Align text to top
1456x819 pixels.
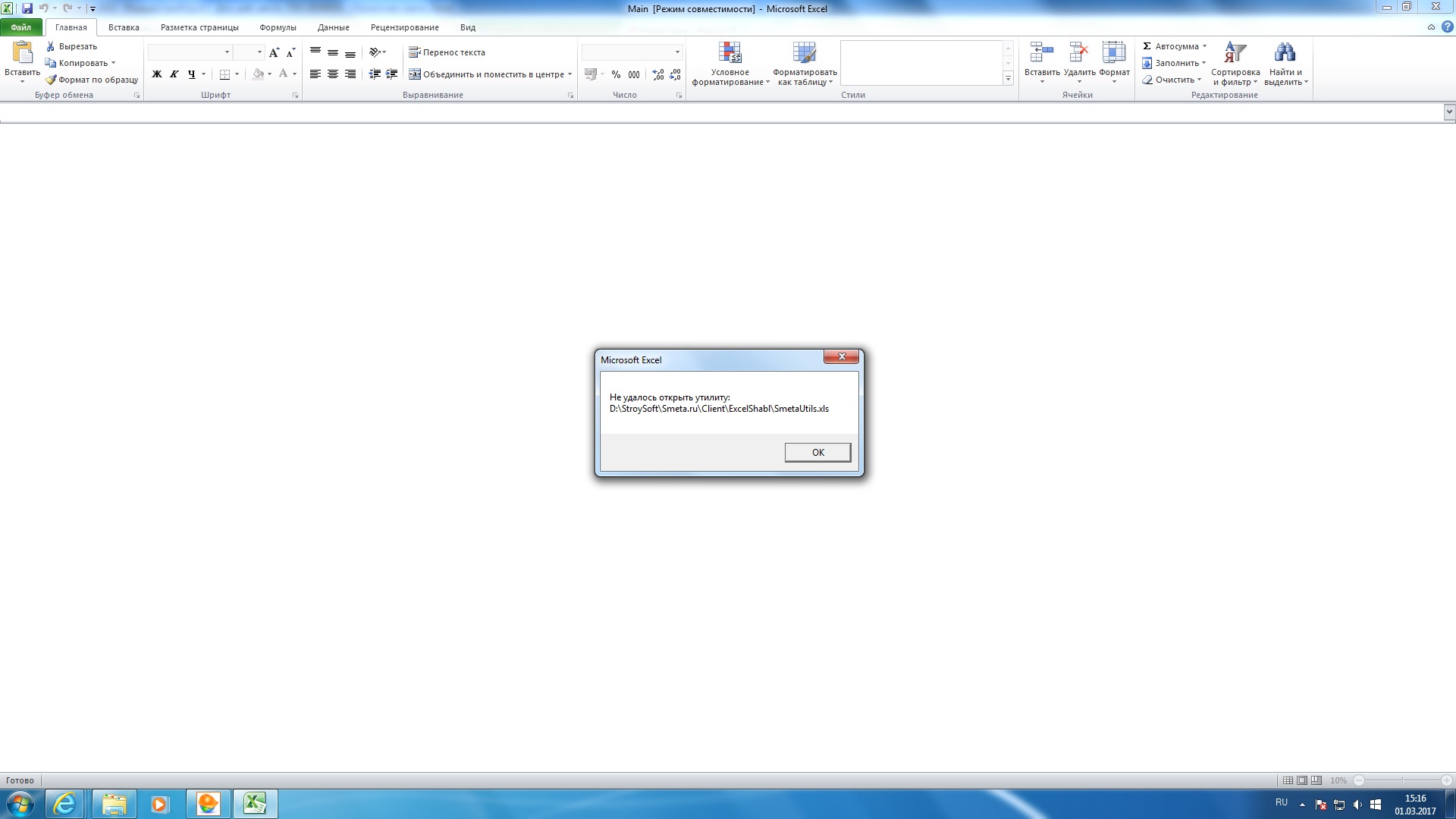point(315,52)
